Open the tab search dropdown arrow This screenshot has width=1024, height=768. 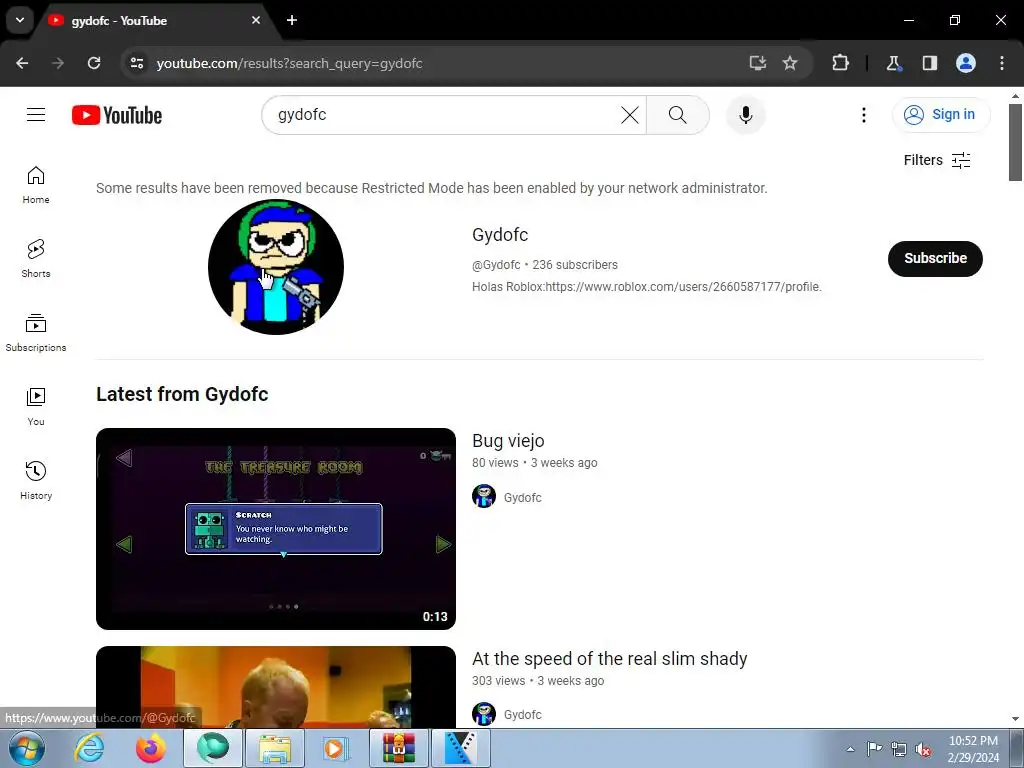tap(20, 20)
